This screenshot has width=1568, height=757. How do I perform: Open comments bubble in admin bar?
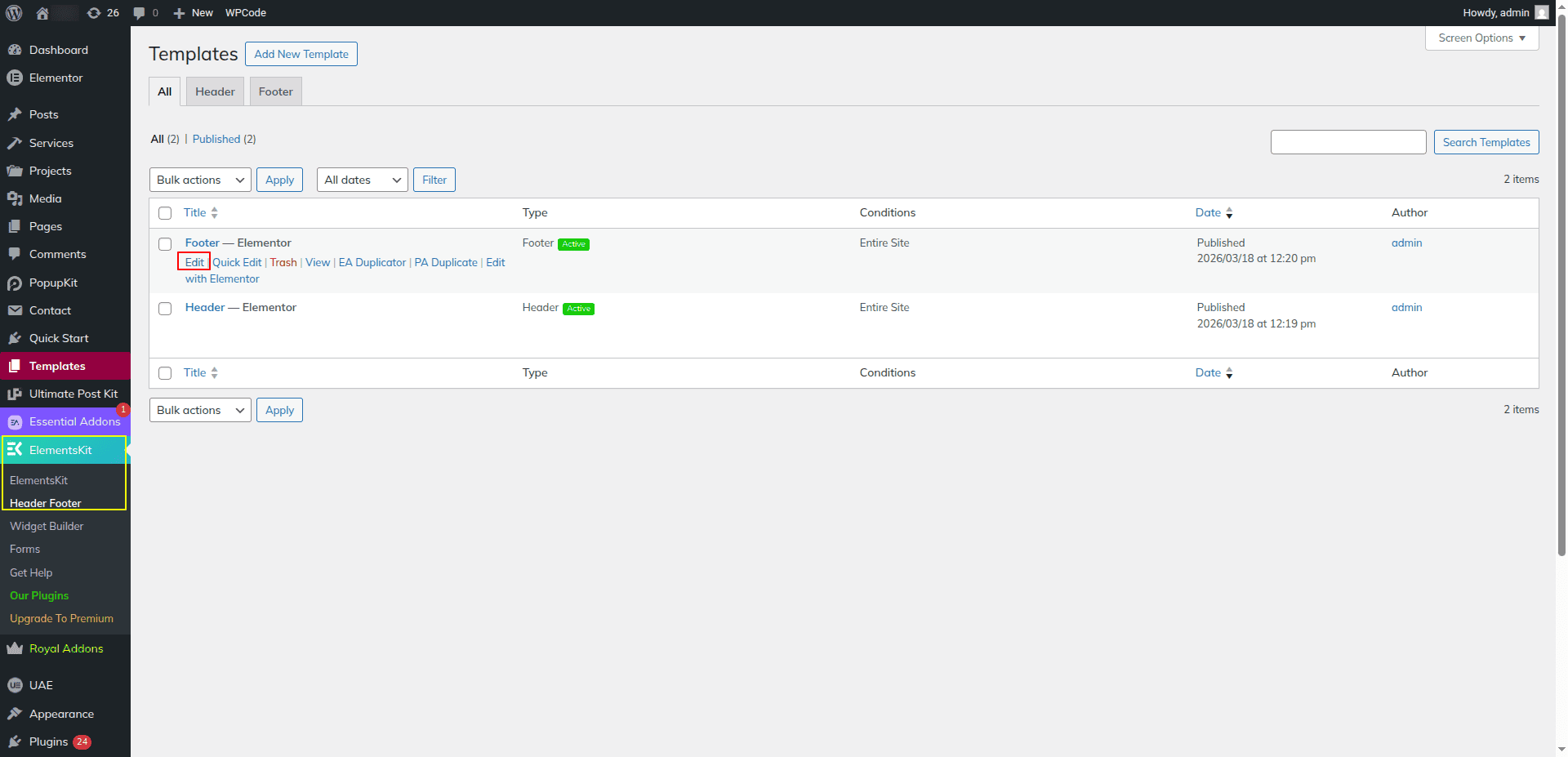139,13
